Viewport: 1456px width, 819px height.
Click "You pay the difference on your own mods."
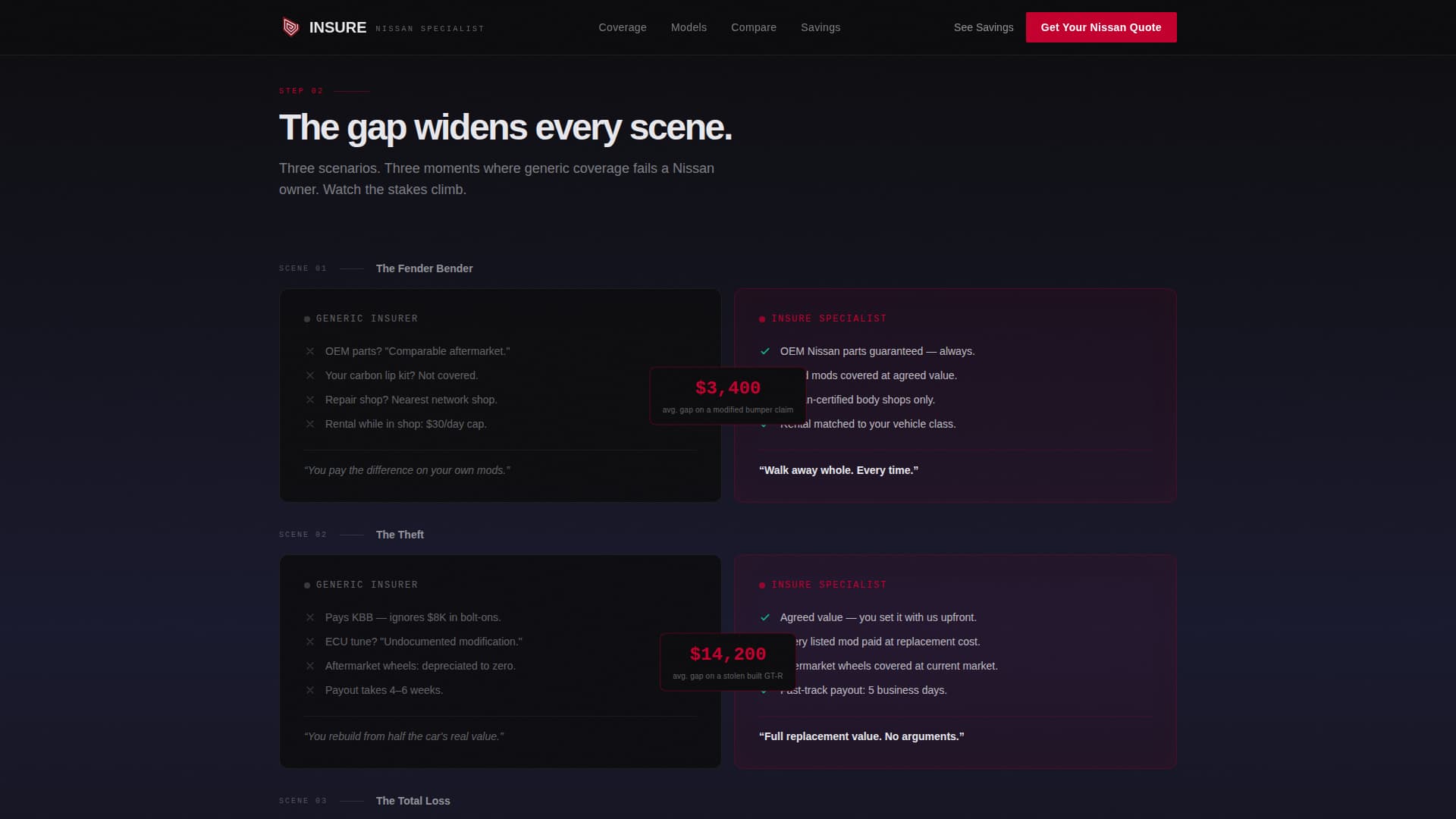click(x=407, y=470)
